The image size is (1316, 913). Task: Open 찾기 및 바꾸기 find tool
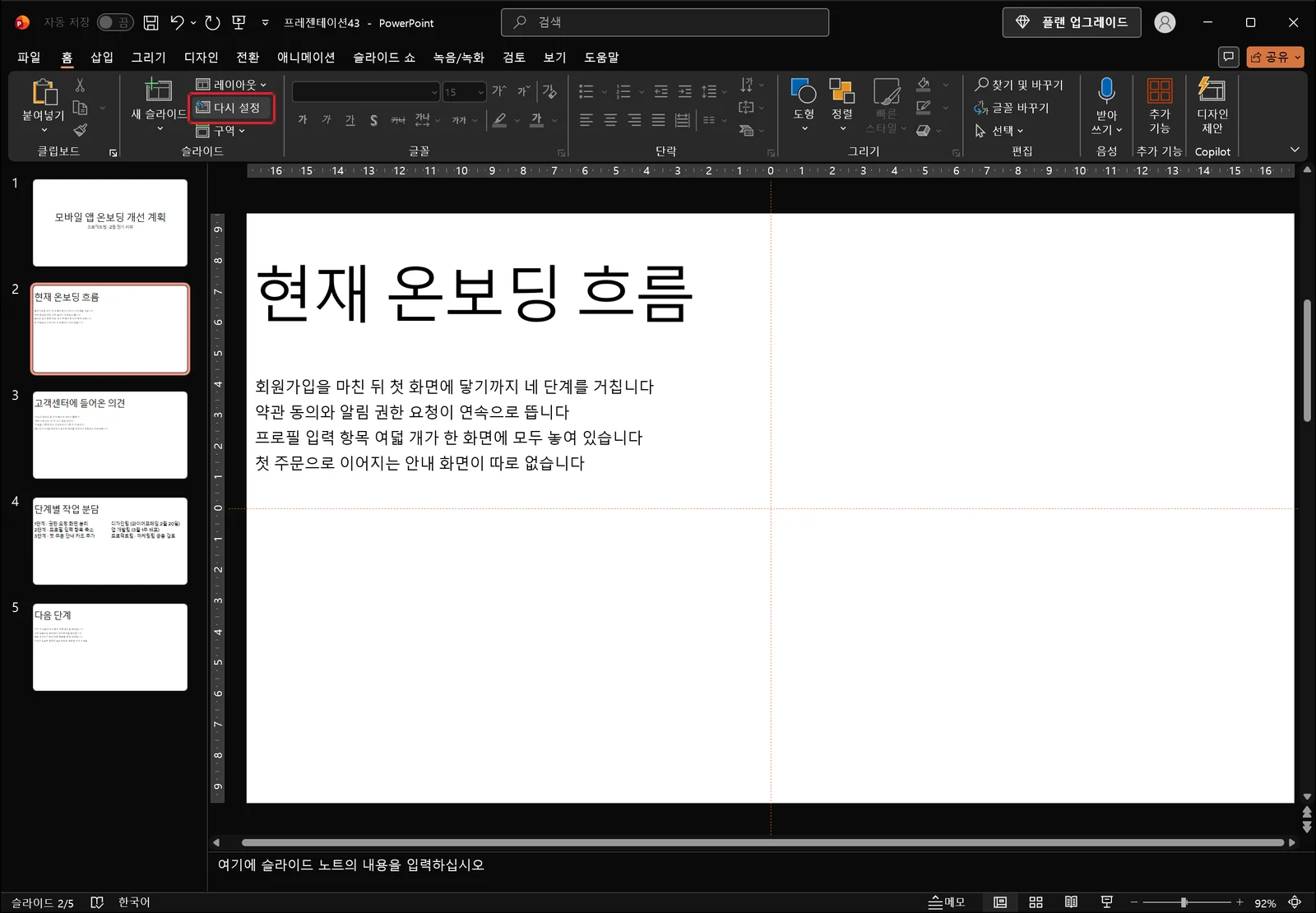coord(1019,85)
